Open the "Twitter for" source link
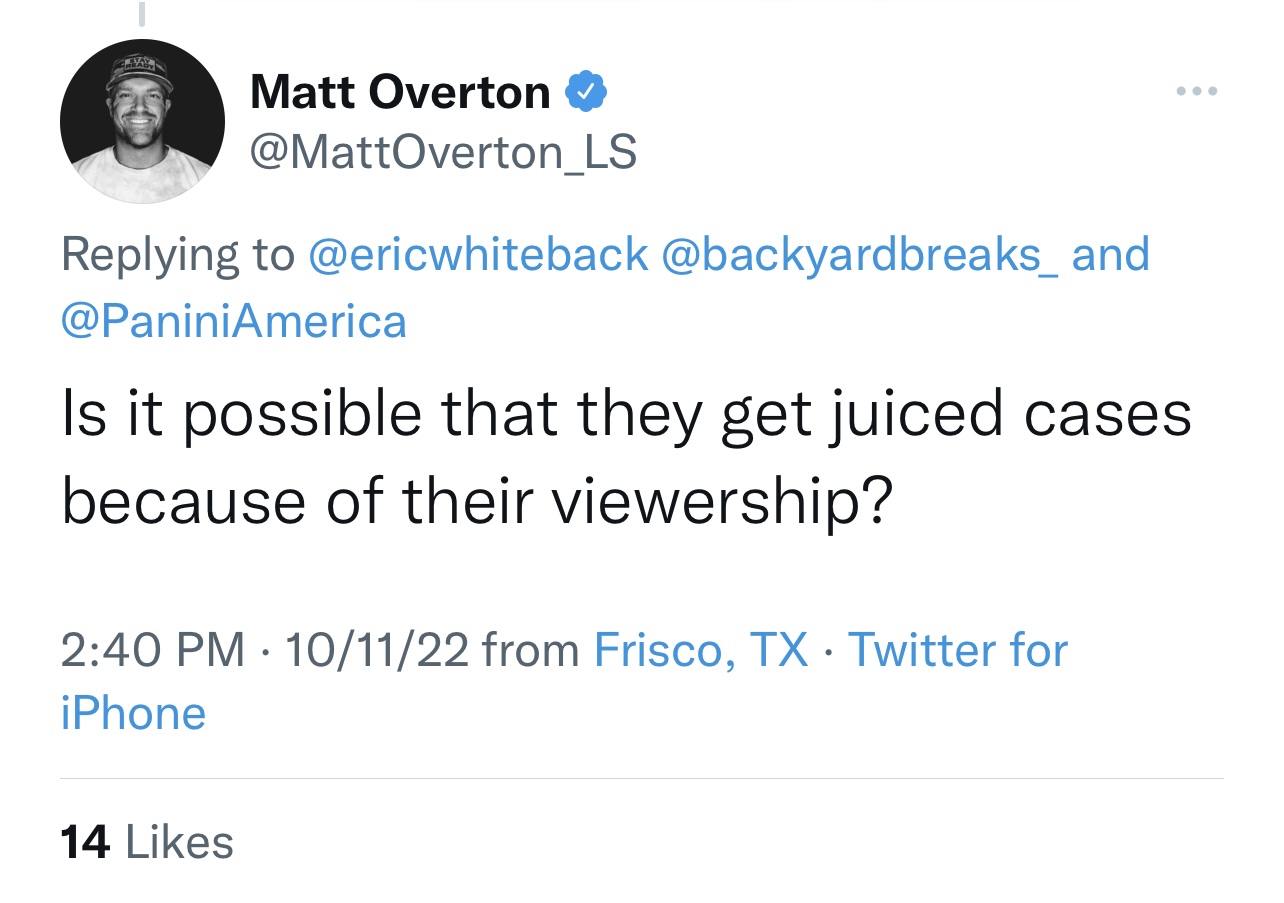 [x=957, y=650]
